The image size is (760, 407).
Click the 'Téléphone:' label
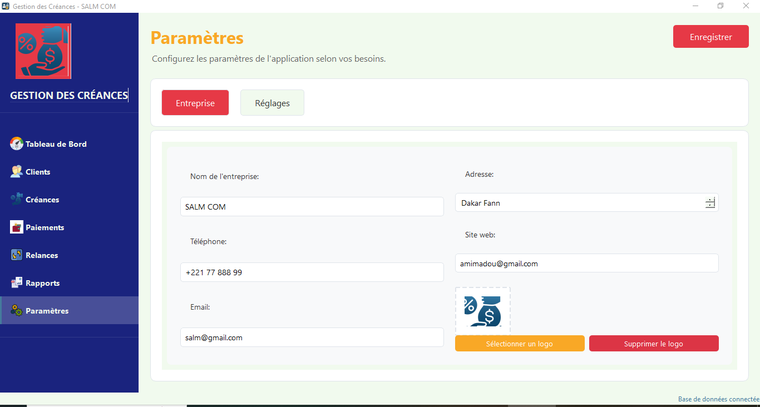[208, 241]
